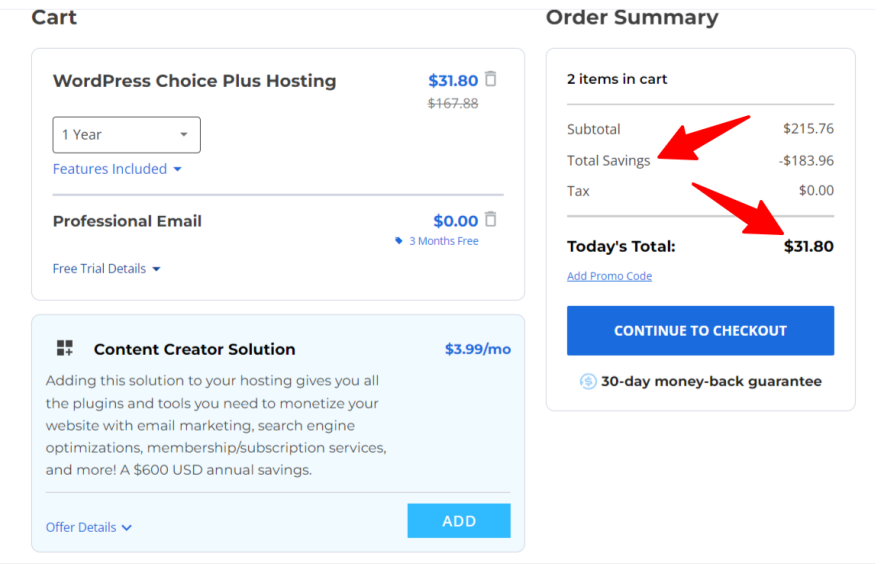Click the "2 items in cart" text

(x=617, y=79)
